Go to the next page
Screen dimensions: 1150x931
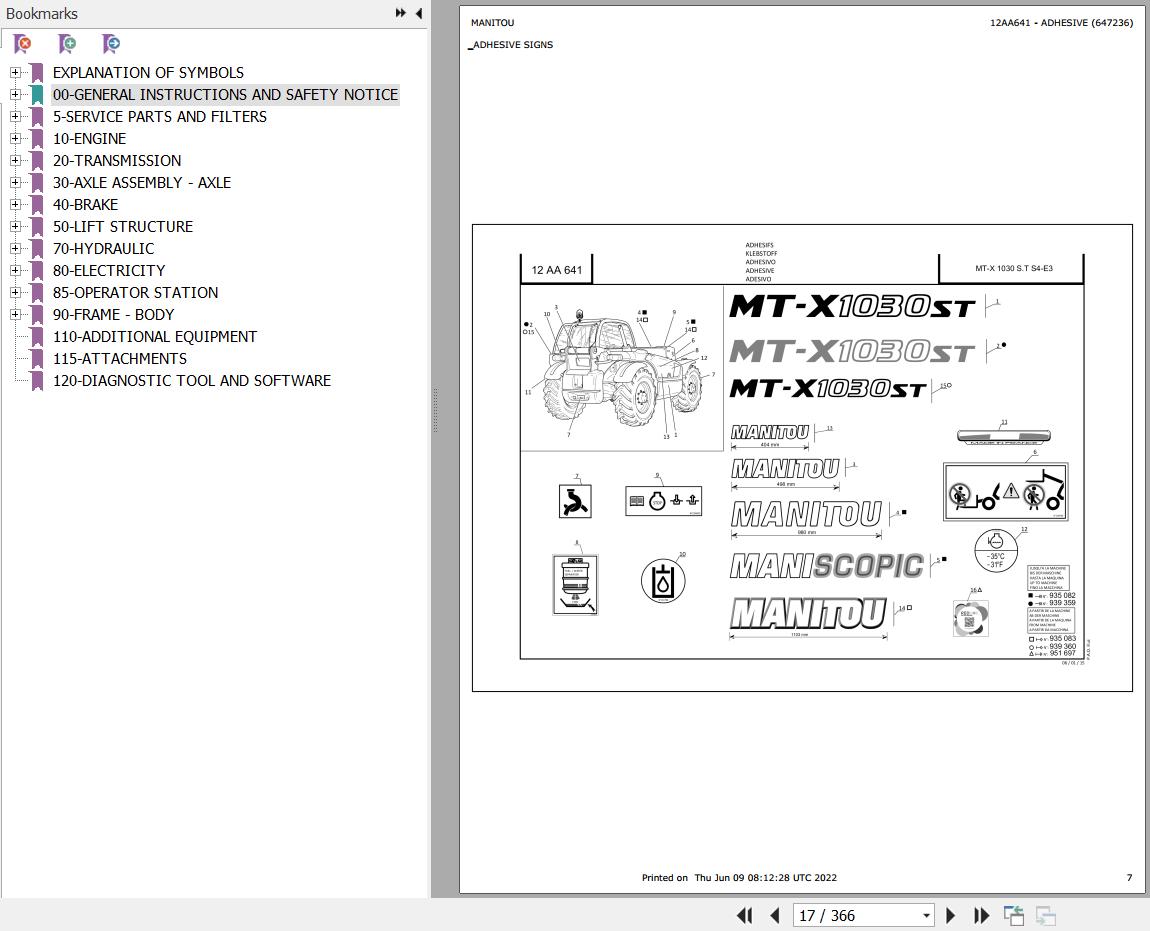click(x=951, y=916)
